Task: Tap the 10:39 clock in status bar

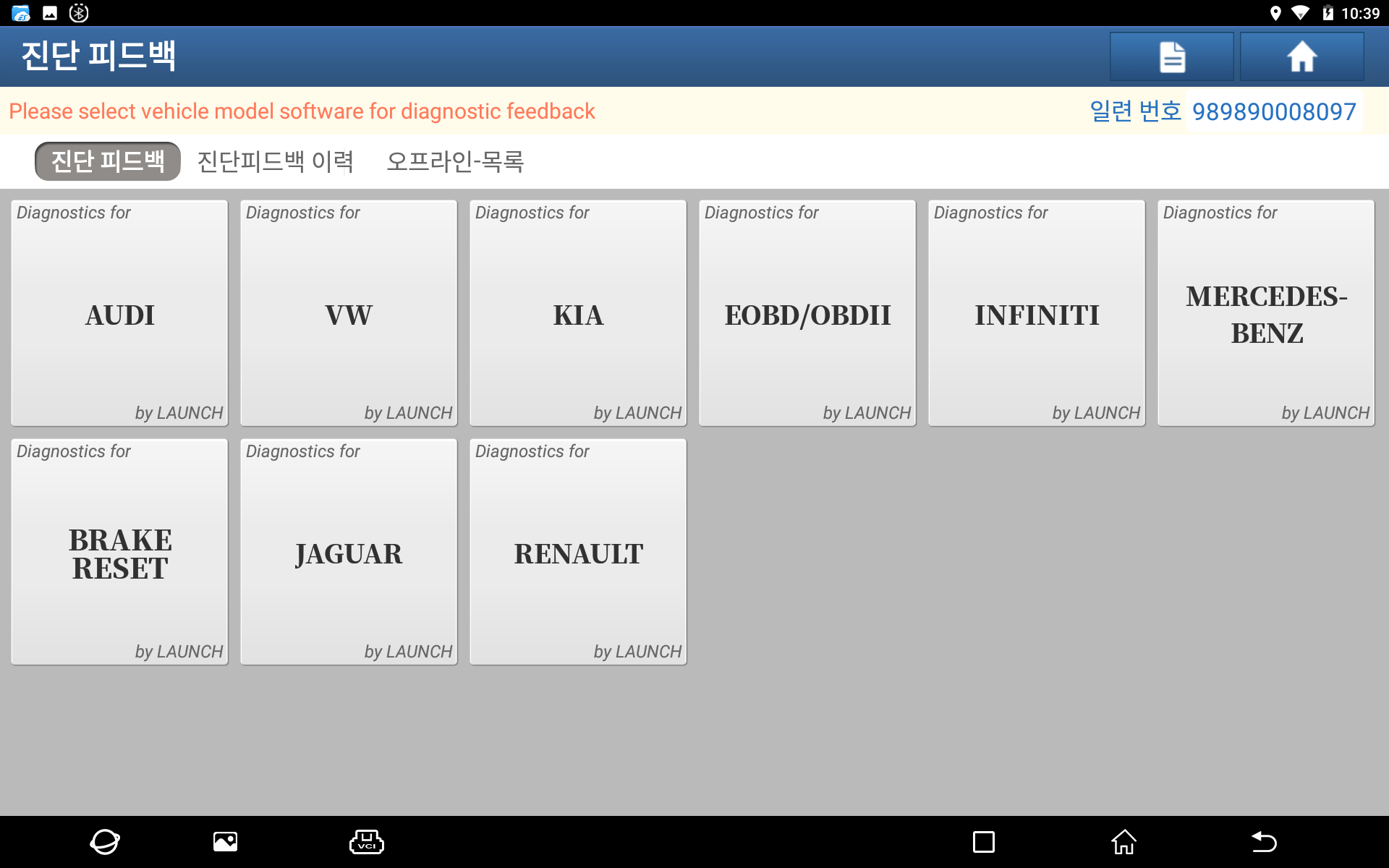Action: click(x=1360, y=13)
